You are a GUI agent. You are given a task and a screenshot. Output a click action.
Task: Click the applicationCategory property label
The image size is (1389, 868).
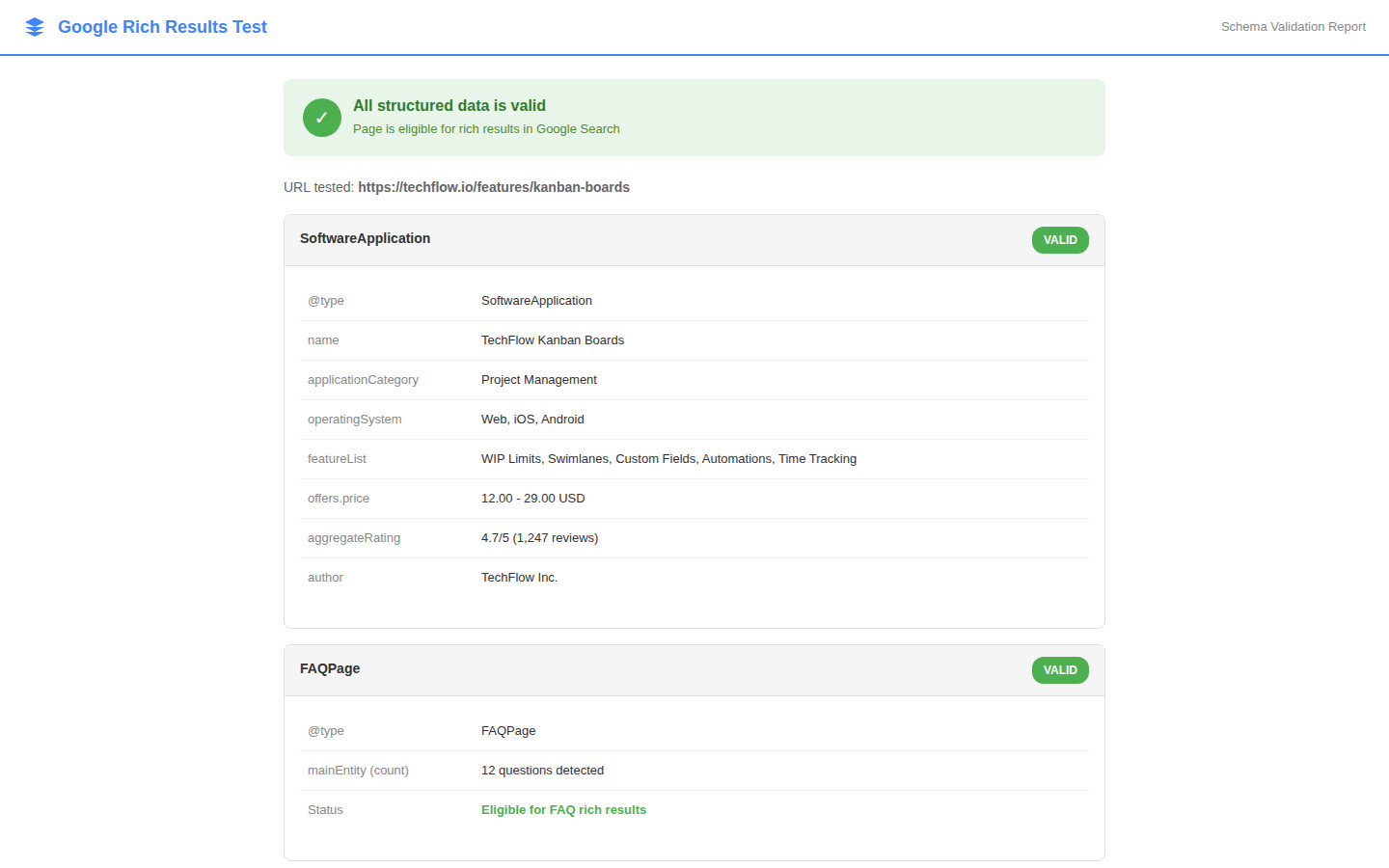click(363, 380)
